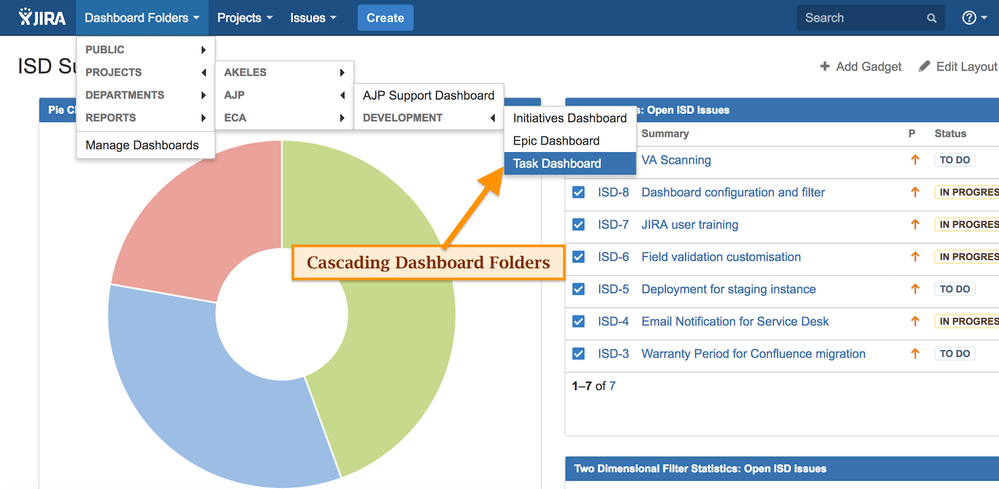Open issue ISD-3 link
Viewport: 999px width, 489px height.
coord(614,353)
